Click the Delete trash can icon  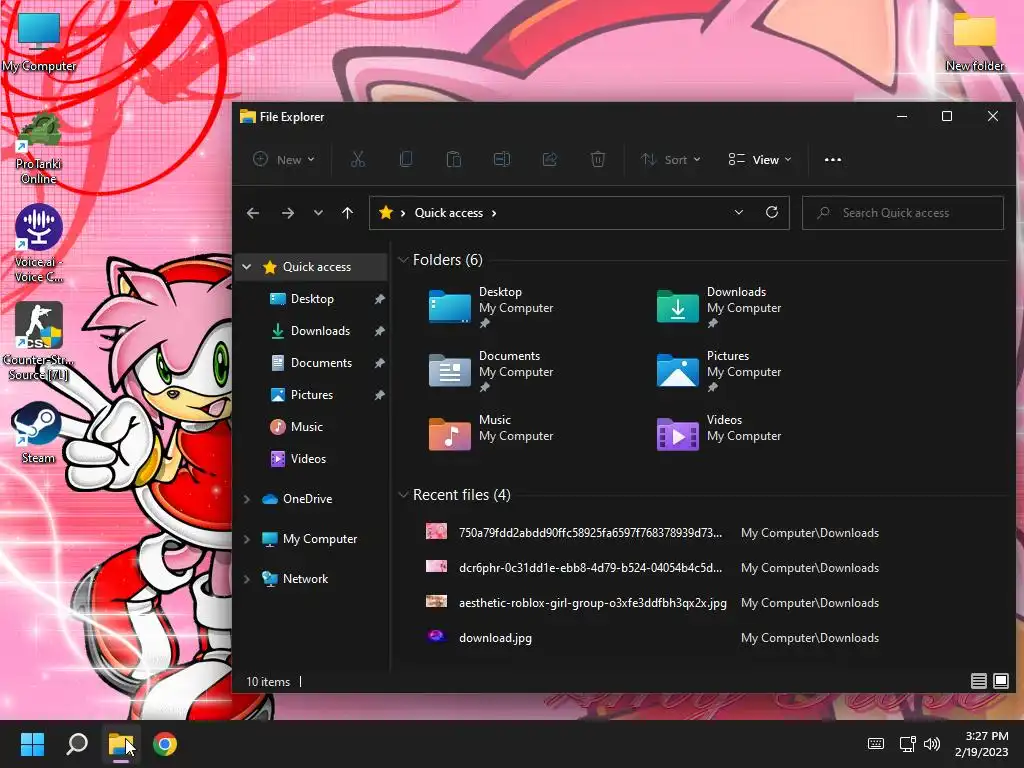tap(598, 159)
